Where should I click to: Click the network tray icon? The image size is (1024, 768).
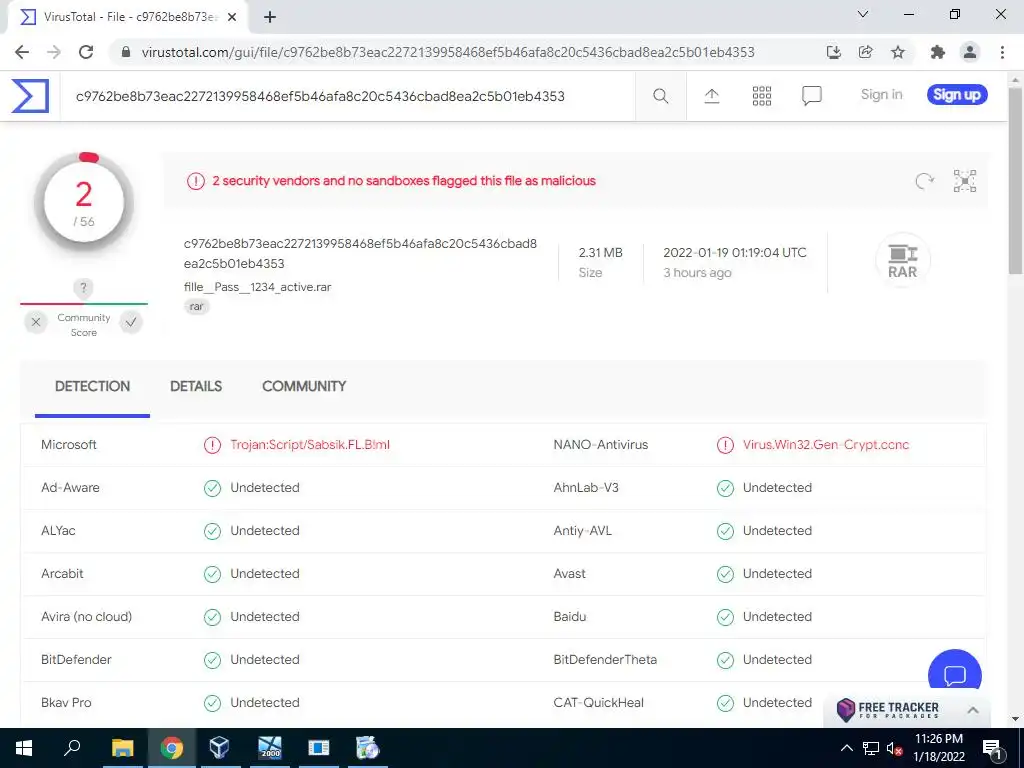[x=871, y=748]
